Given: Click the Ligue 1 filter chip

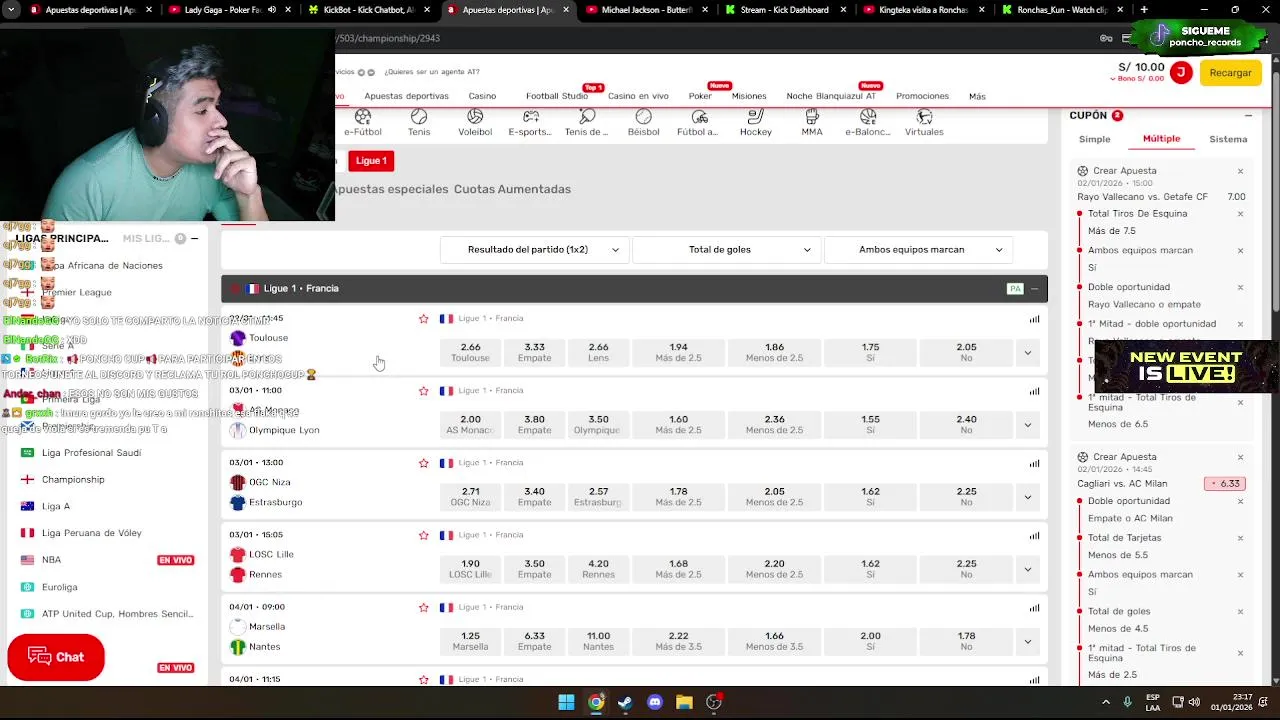Looking at the screenshot, I should tap(371, 161).
